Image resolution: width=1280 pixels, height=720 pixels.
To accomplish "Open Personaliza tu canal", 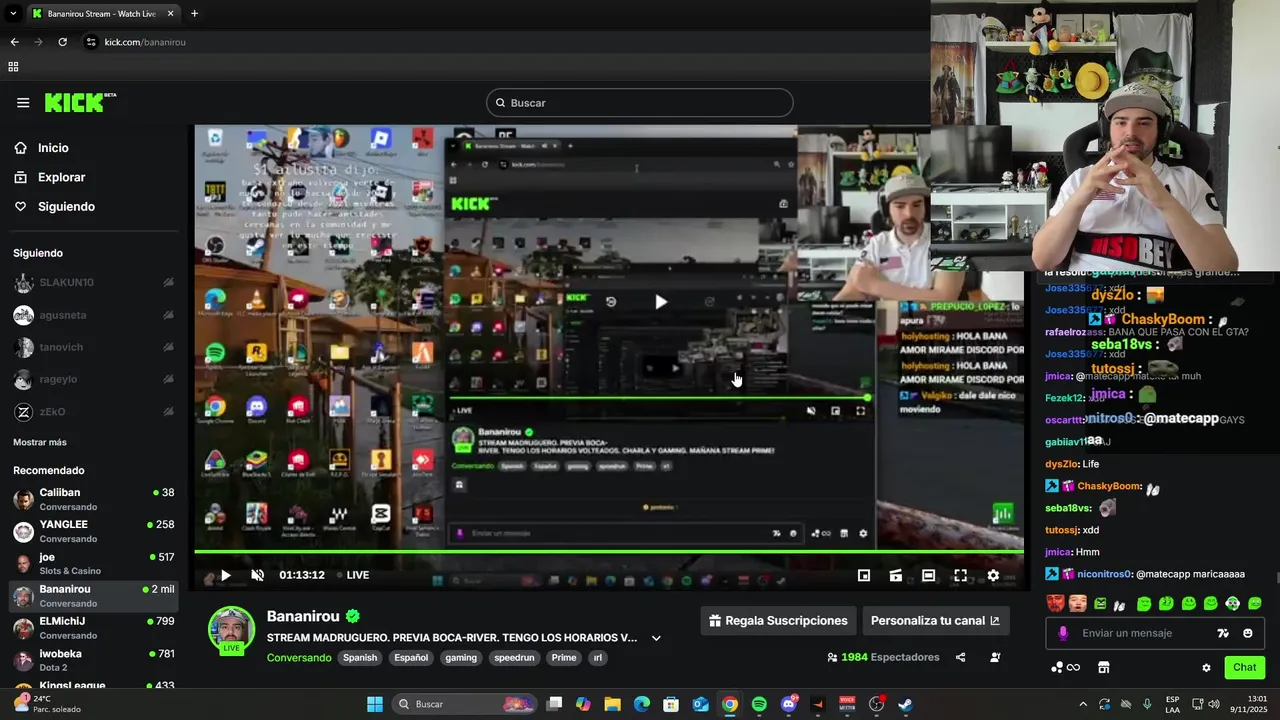I will [x=935, y=620].
